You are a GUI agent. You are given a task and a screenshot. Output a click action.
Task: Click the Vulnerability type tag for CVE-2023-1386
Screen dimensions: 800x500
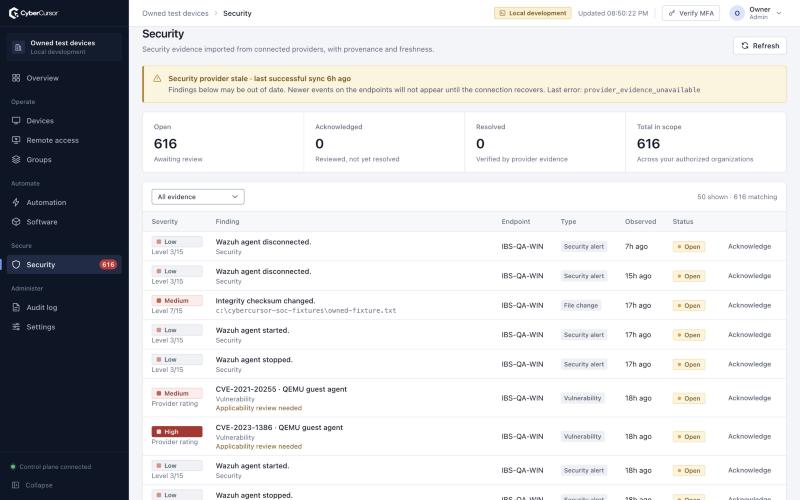click(583, 437)
